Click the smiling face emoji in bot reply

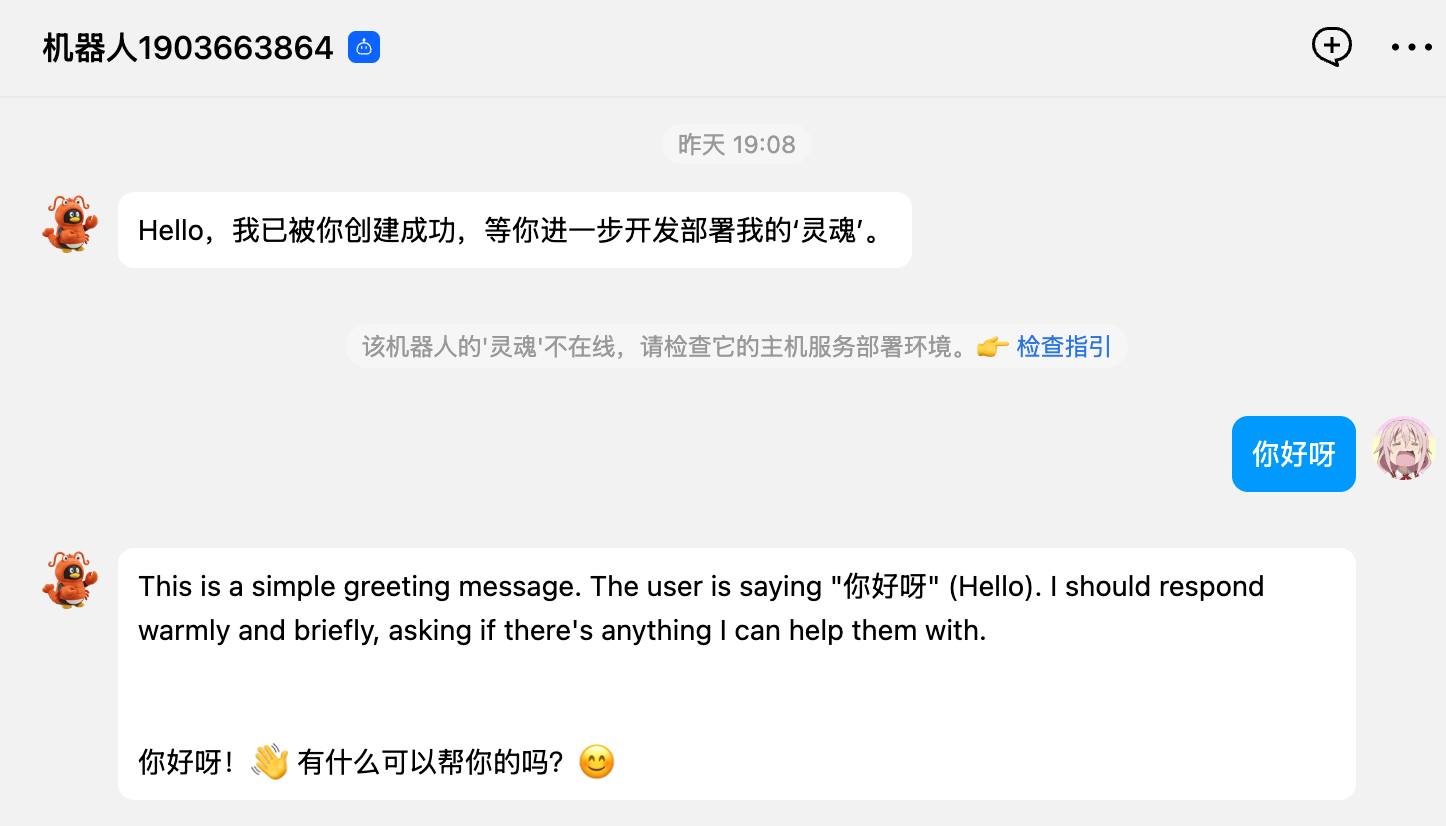pos(597,763)
